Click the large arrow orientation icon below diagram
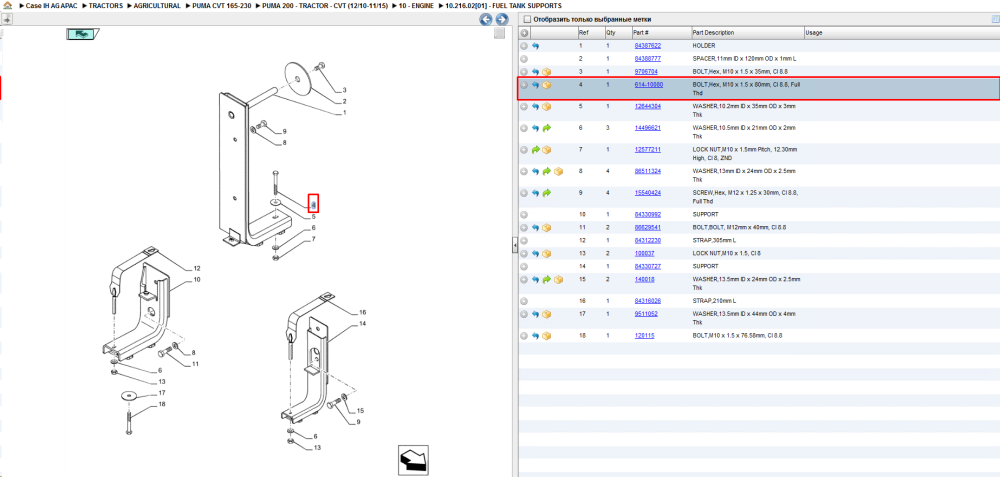 click(413, 460)
